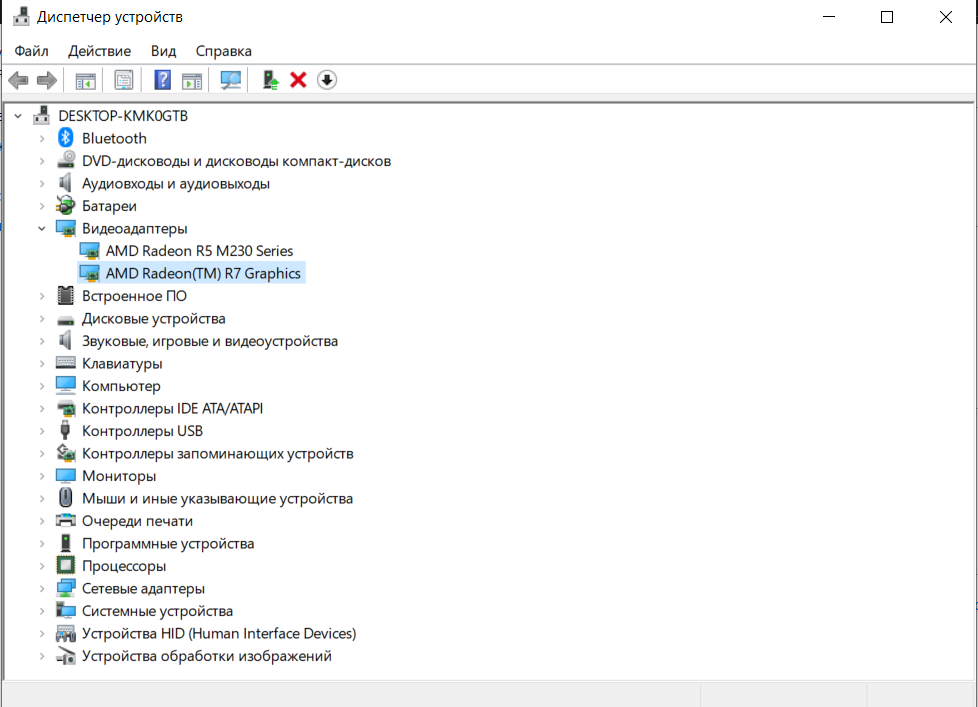978x707 pixels.
Task: Maximize the Диспетчер устройств window
Action: pyautogui.click(x=887, y=17)
